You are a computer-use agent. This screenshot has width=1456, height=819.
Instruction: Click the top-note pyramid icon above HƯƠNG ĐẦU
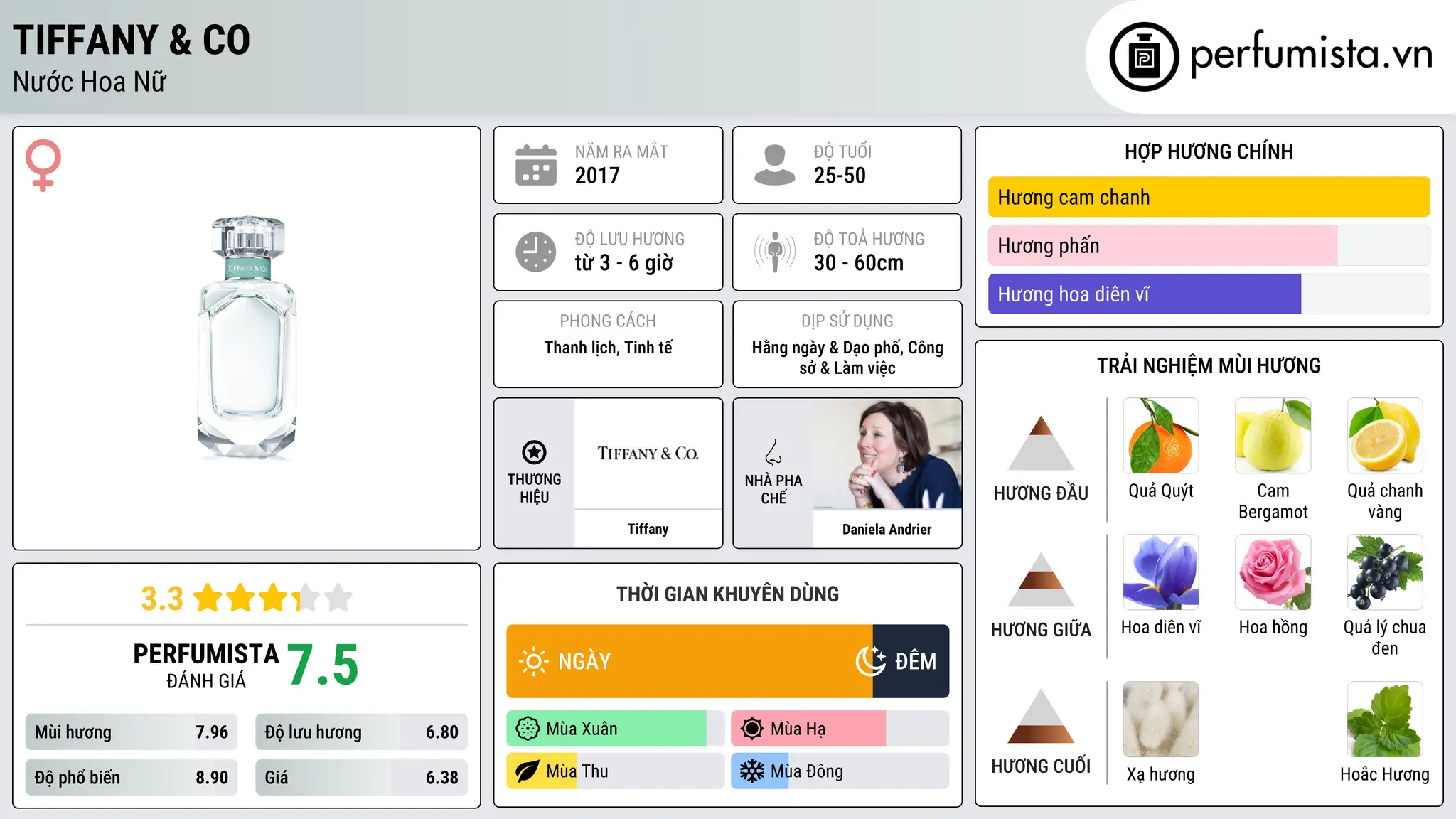1041,443
